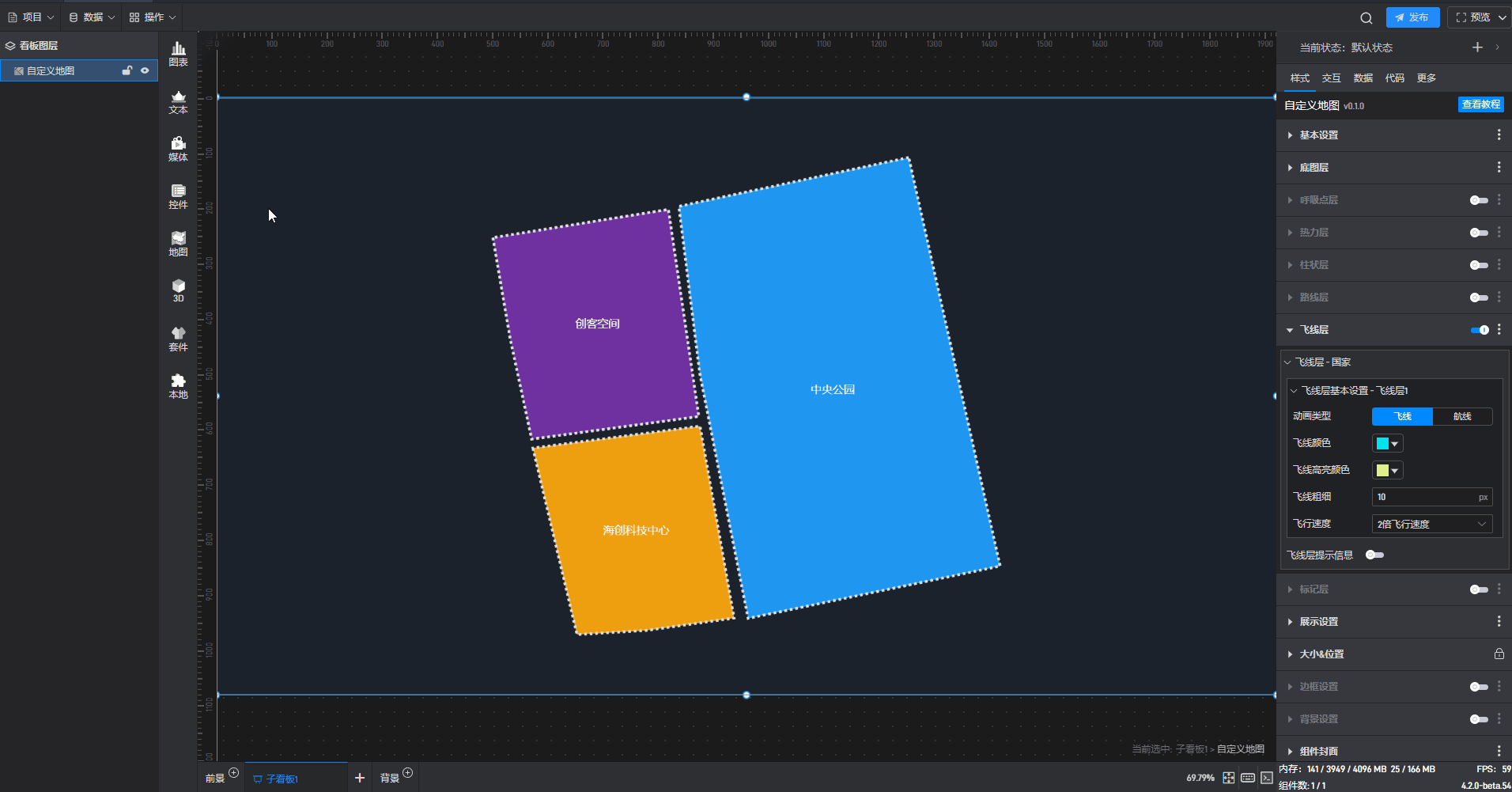This screenshot has width=1512, height=792.
Task: Enable the 边框设置 toggle
Action: [1479, 687]
